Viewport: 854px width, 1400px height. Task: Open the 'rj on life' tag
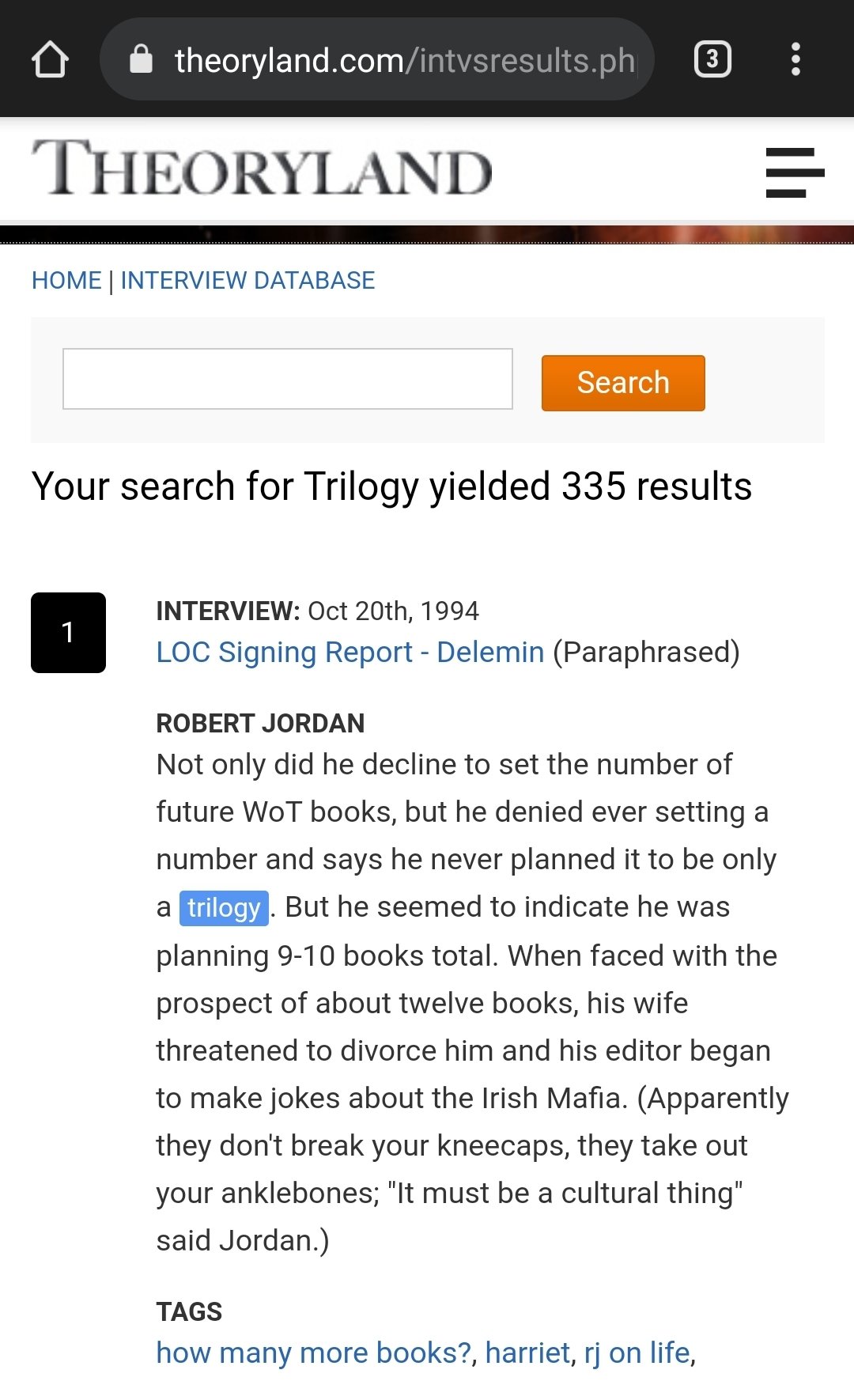click(637, 1353)
